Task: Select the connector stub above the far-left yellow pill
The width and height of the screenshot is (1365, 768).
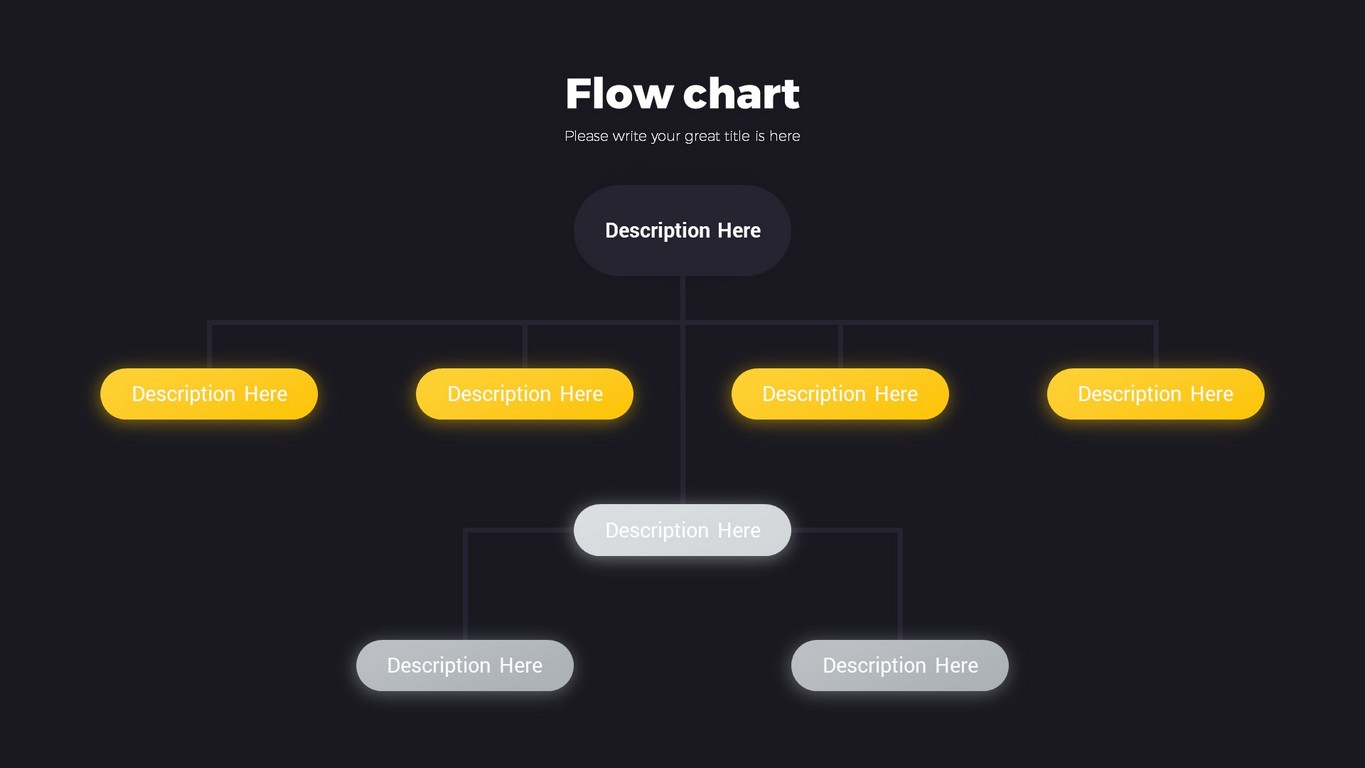Action: [209, 347]
